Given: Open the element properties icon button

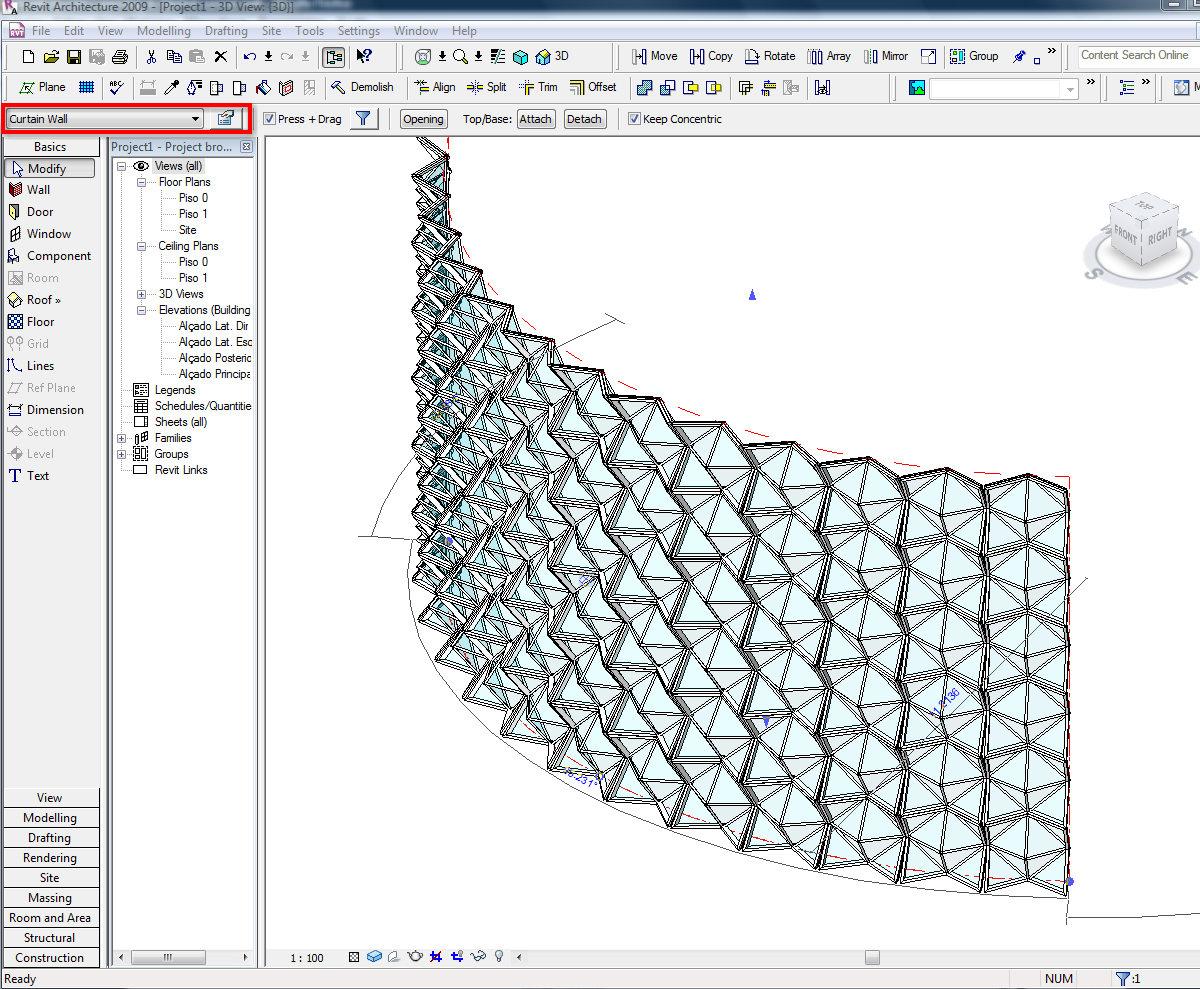Looking at the screenshot, I should [x=226, y=119].
